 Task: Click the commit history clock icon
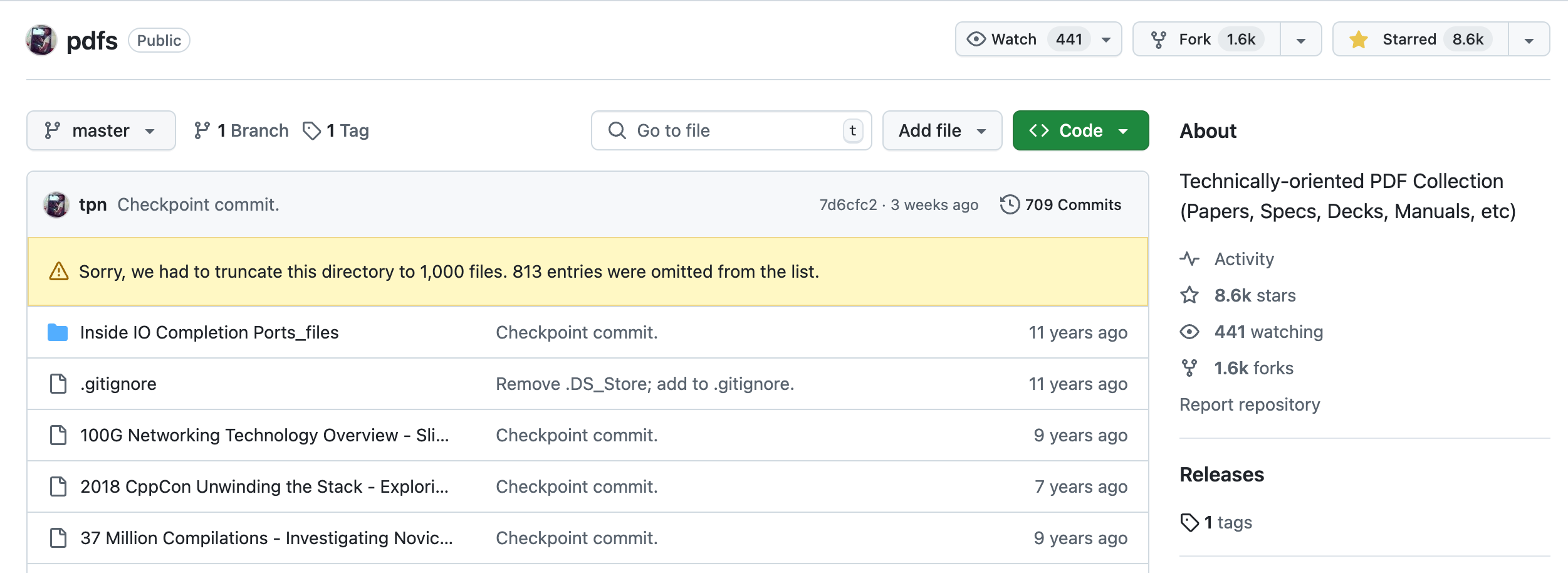tap(1010, 204)
